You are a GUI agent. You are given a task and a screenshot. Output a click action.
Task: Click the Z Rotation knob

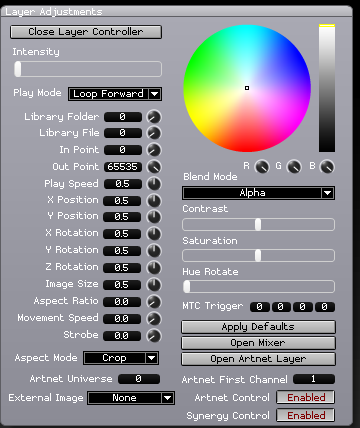[x=154, y=268]
